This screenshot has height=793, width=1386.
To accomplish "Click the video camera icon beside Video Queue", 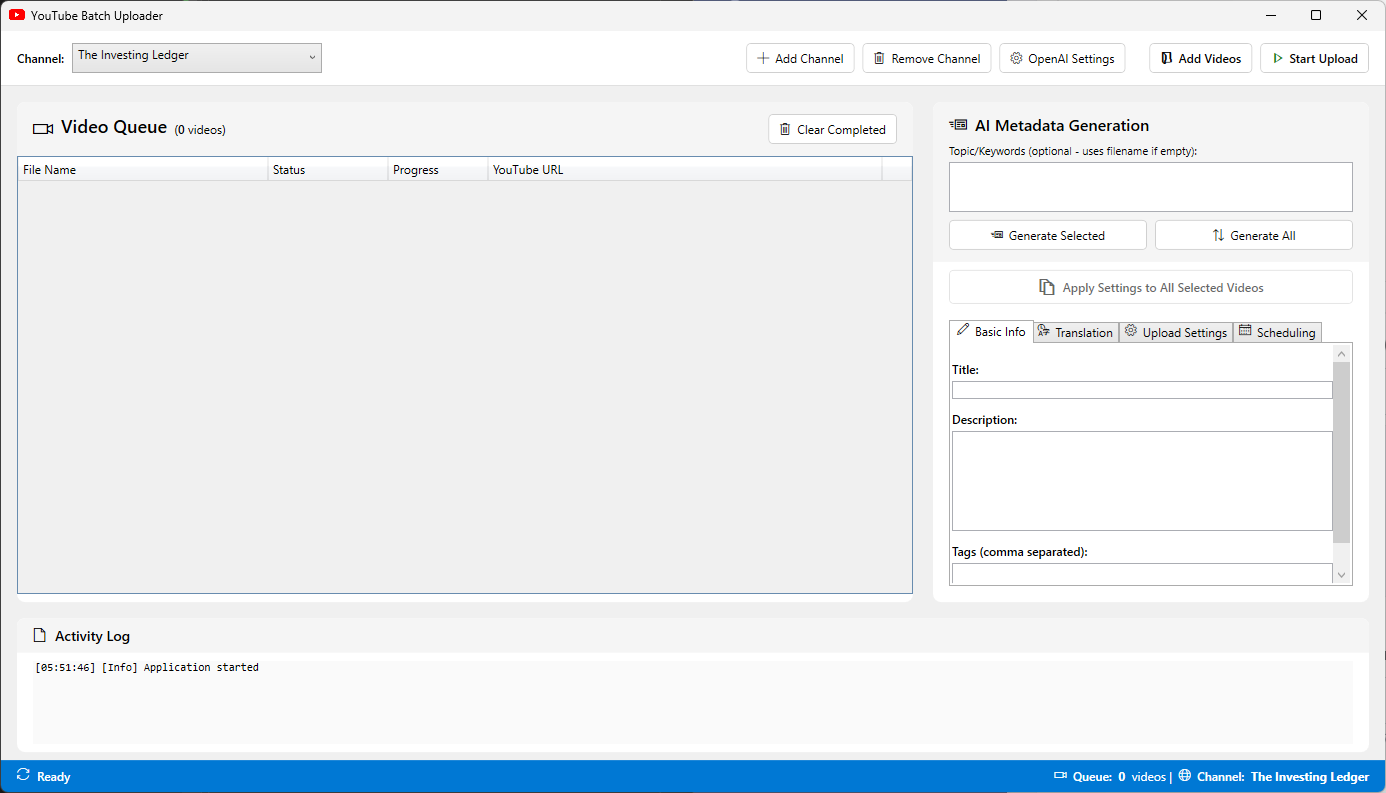I will (x=43, y=129).
